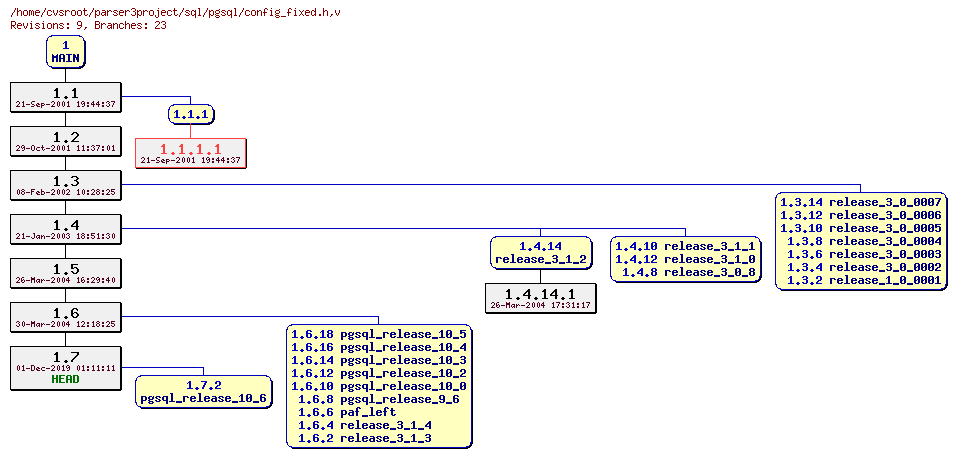The image size is (956, 457).
Task: Click the MAIN branch node
Action: tap(66, 52)
